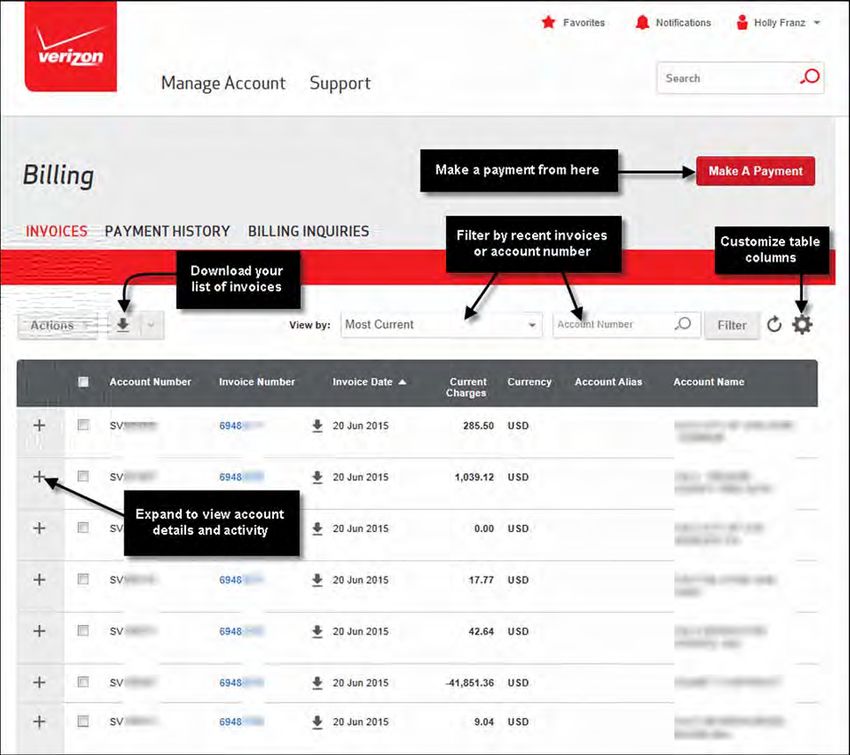
Task: Click the 20 Jun 2015 date in the 9.04 row
Action: (360, 722)
